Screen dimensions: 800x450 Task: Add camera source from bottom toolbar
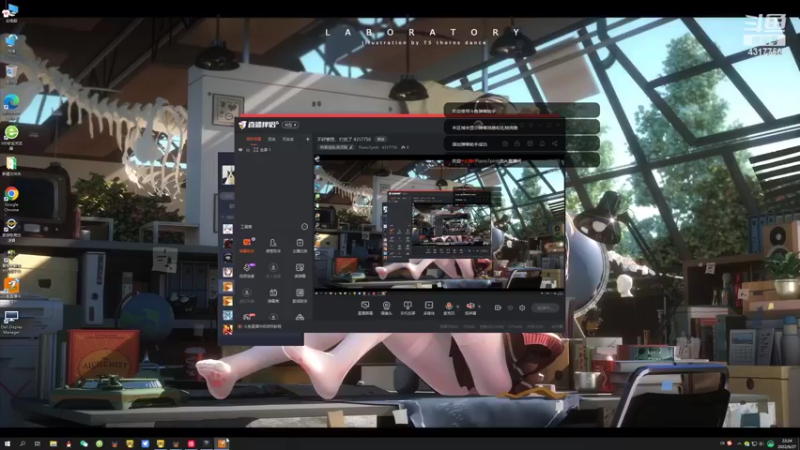pyautogui.click(x=386, y=308)
